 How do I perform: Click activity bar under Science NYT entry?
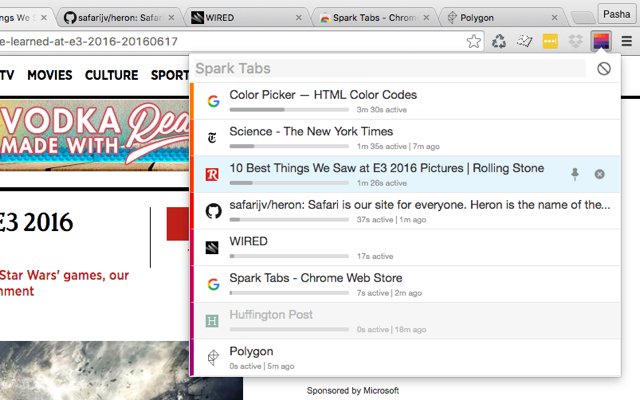(x=289, y=146)
